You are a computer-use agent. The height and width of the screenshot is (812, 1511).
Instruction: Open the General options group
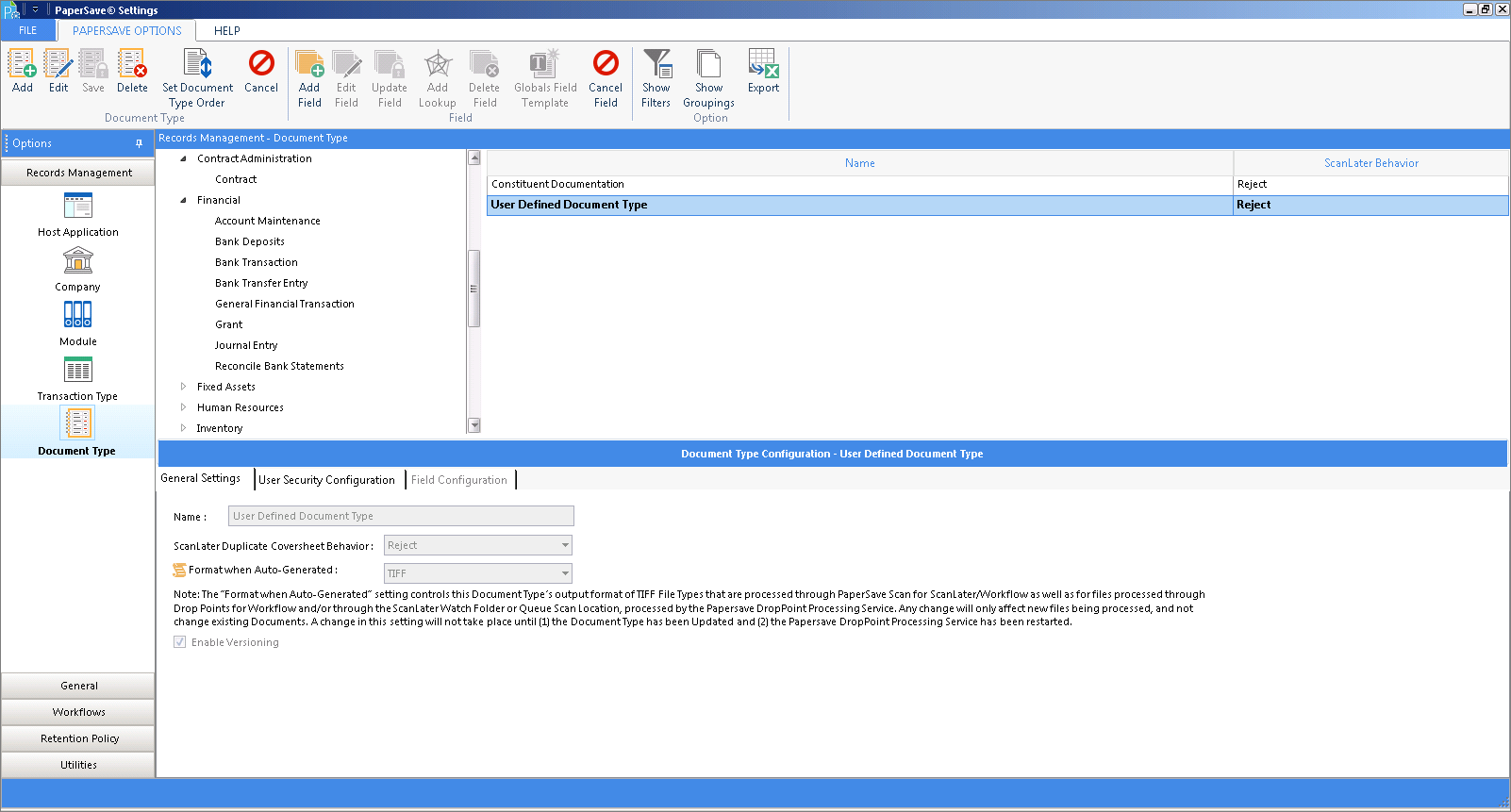pyautogui.click(x=78, y=686)
